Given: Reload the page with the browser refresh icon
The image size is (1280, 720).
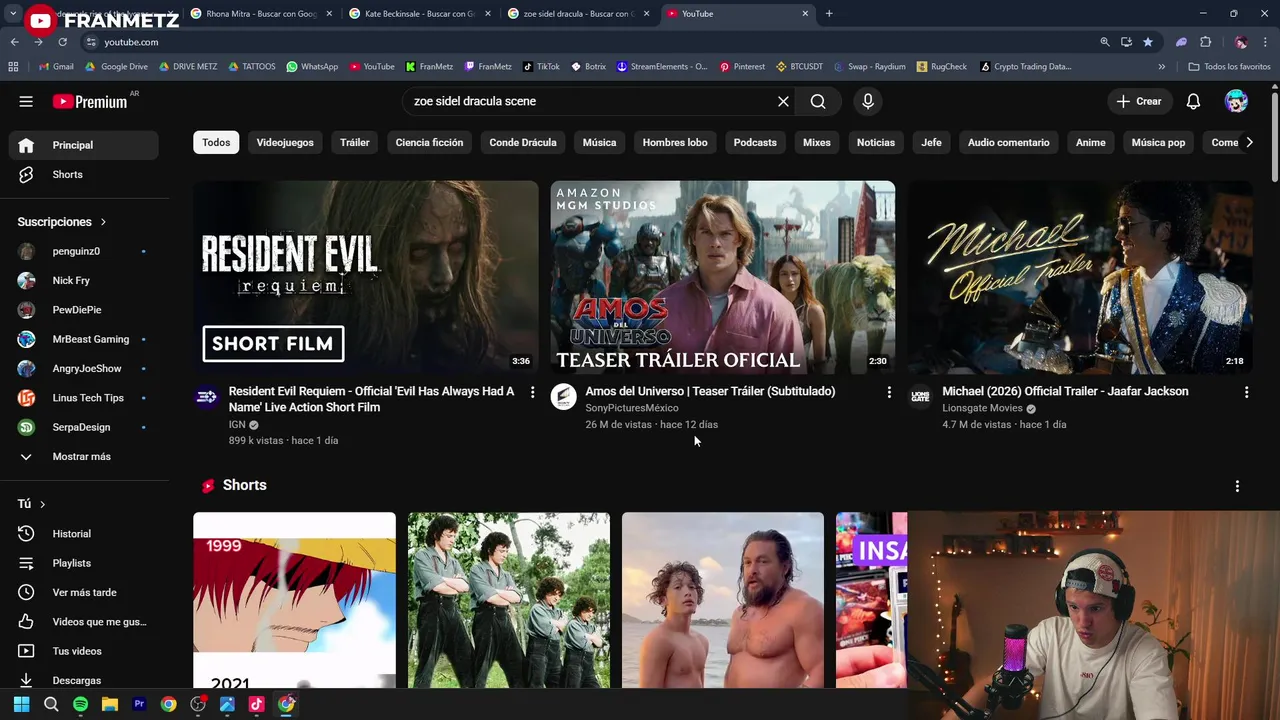Looking at the screenshot, I should (62, 42).
